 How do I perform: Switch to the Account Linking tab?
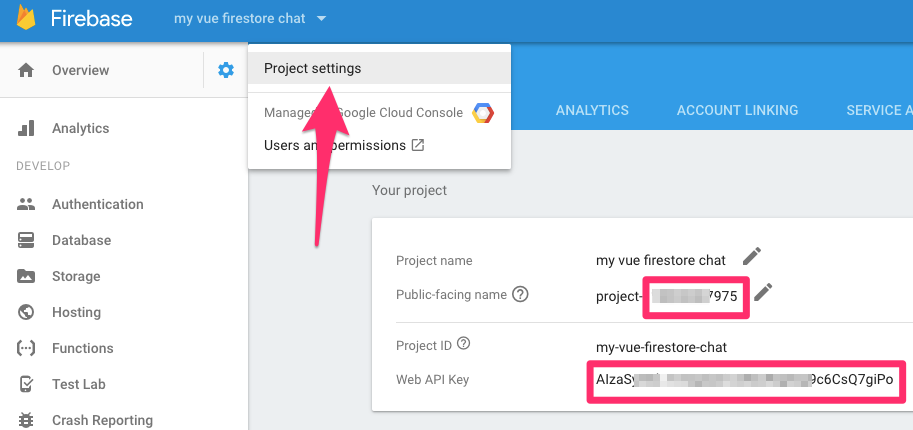pos(737,110)
